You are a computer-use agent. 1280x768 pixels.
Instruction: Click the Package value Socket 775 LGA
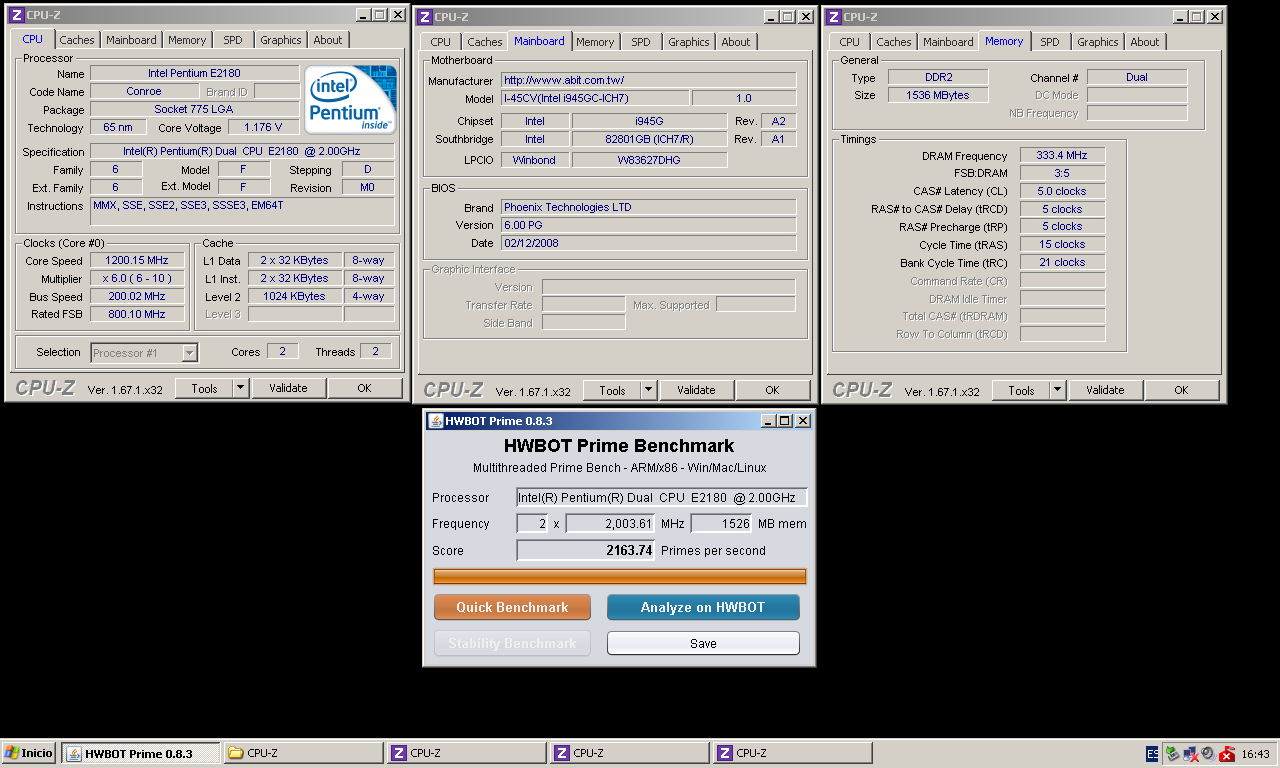tap(194, 109)
